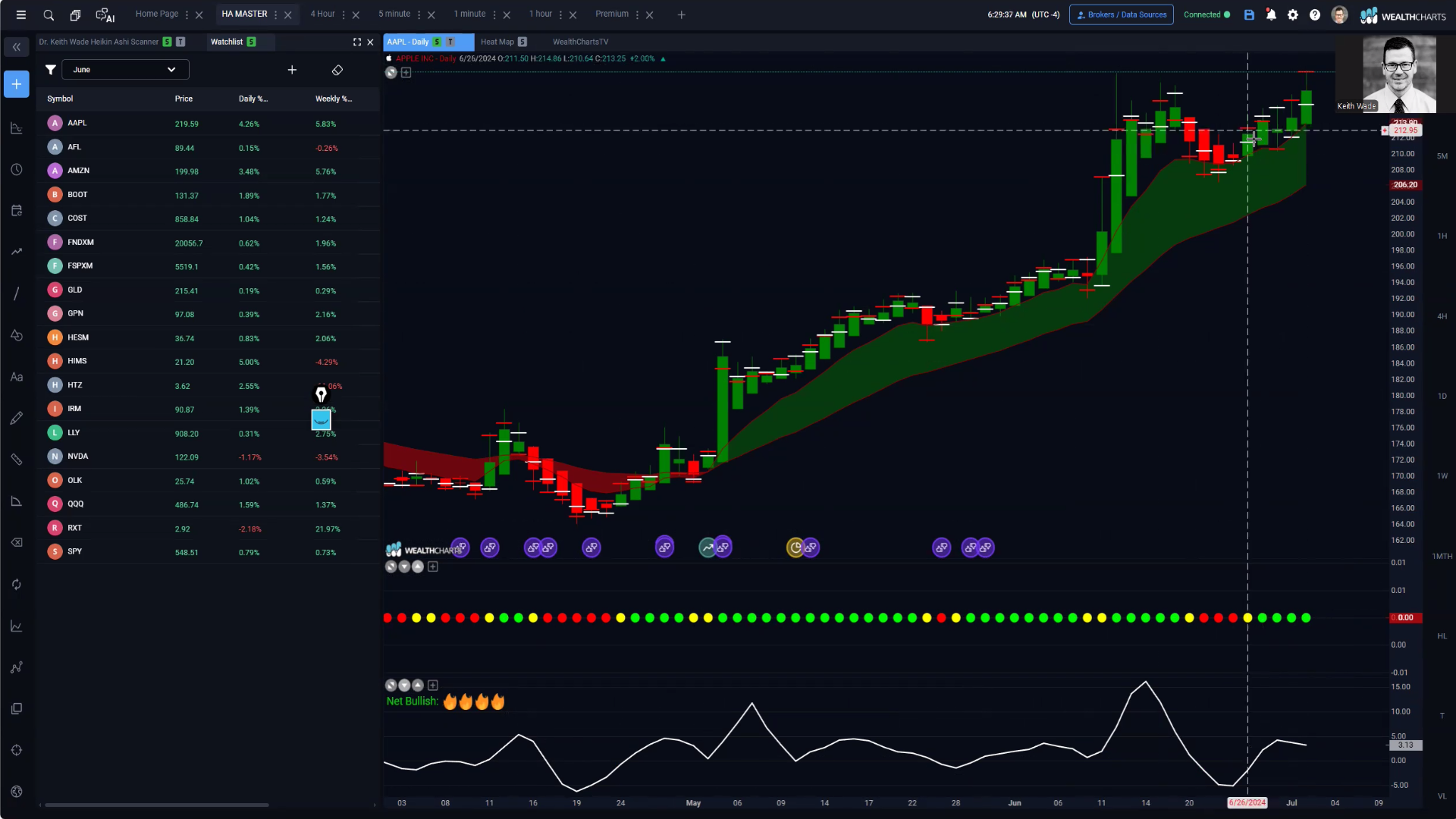Hide the Net Bullish indicator pane
Screen dimensions: 1456x819
tap(391, 685)
